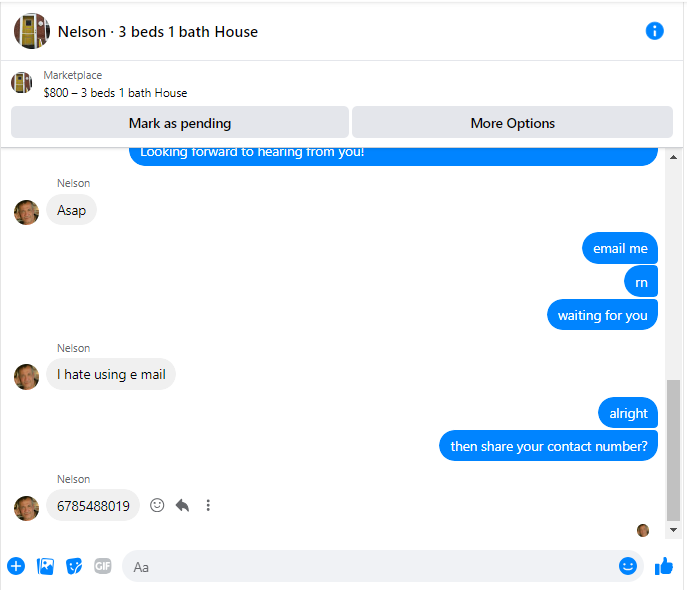Click Mark as pending button
This screenshot has width=687, height=590.
click(180, 122)
